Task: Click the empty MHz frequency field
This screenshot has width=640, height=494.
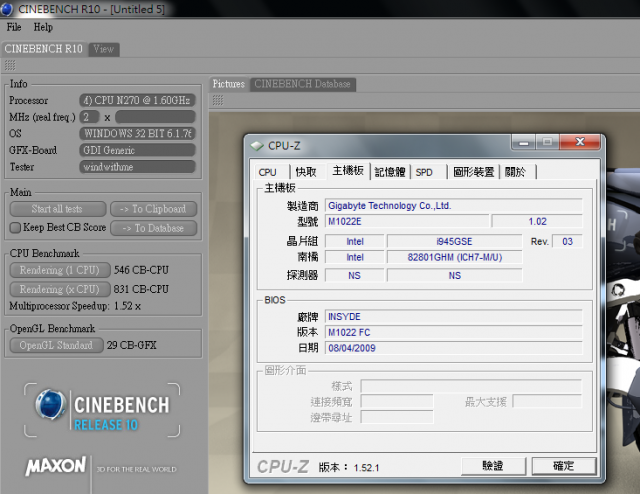Action: pos(155,117)
